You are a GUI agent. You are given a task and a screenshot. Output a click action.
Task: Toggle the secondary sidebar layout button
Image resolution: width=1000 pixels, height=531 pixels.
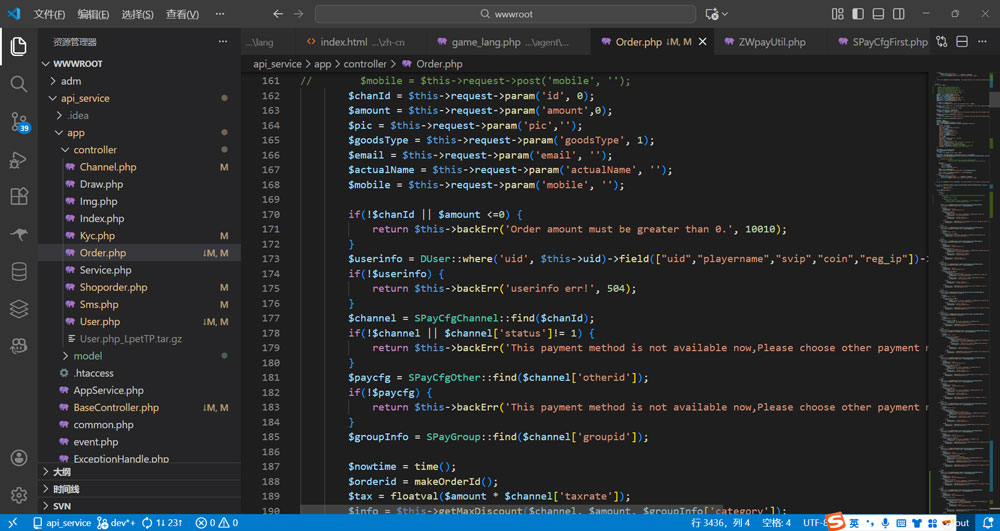[x=899, y=14]
